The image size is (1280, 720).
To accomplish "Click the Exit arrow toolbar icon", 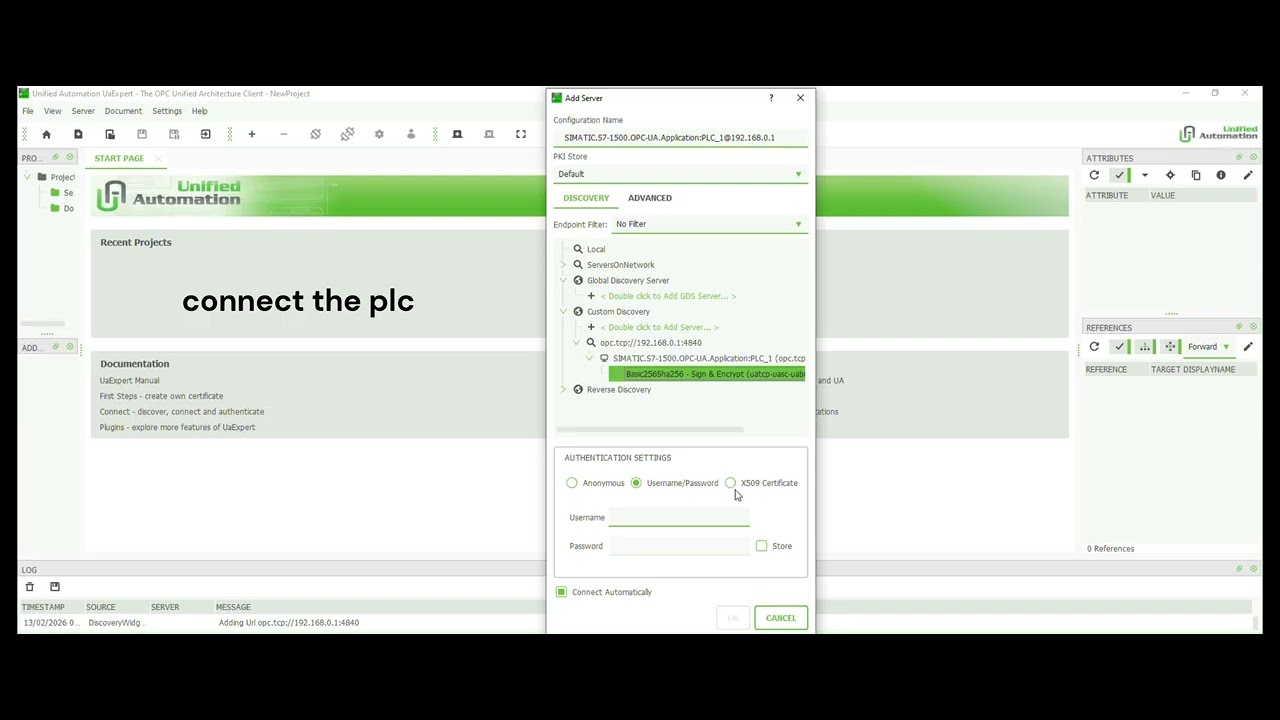I will 205,134.
